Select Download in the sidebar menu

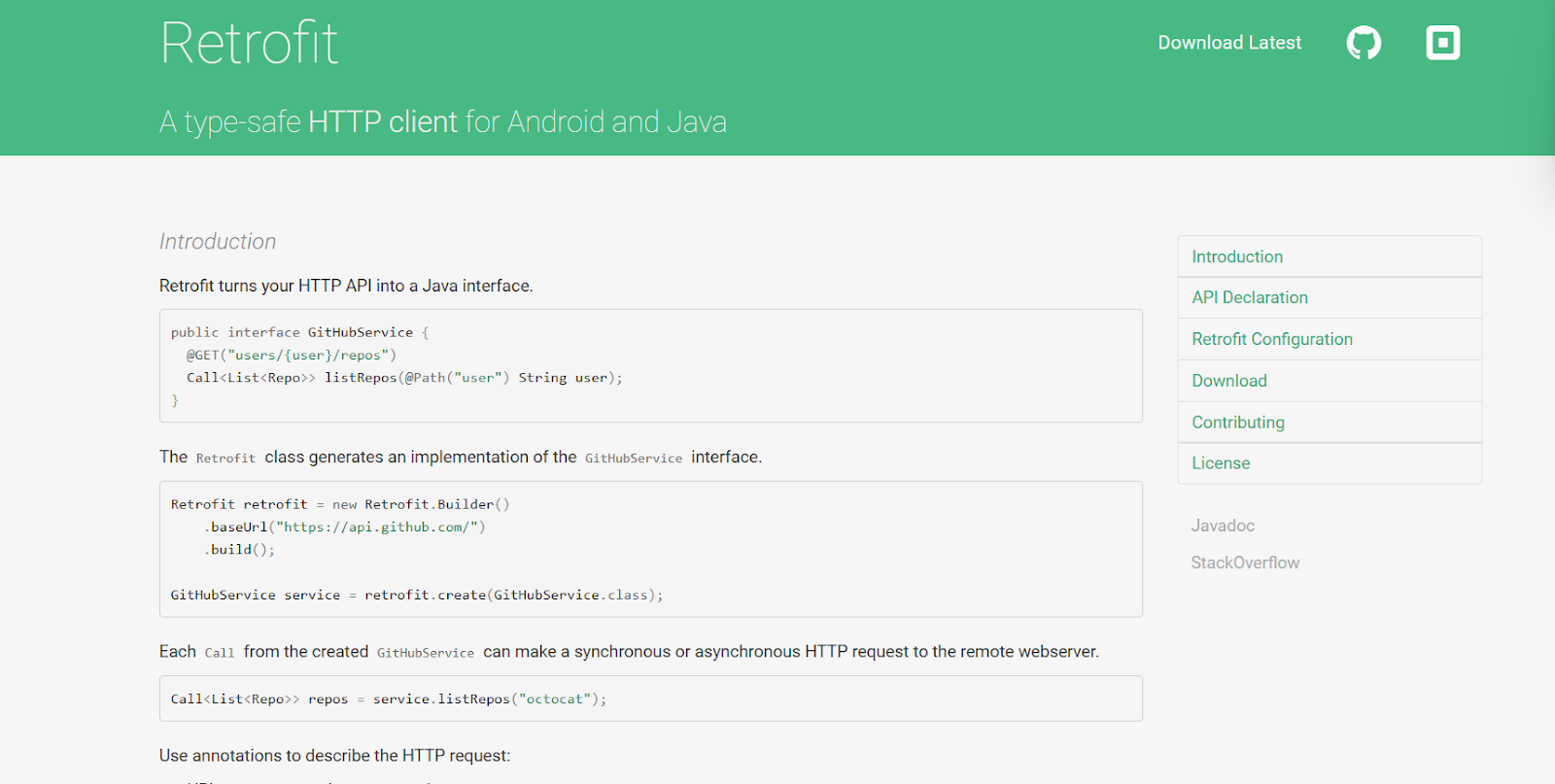pos(1330,381)
